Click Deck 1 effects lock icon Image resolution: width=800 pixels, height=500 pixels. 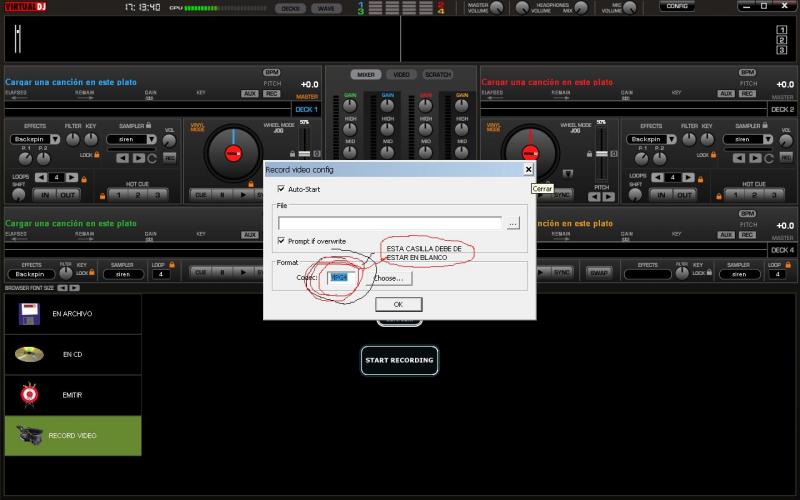(x=97, y=155)
